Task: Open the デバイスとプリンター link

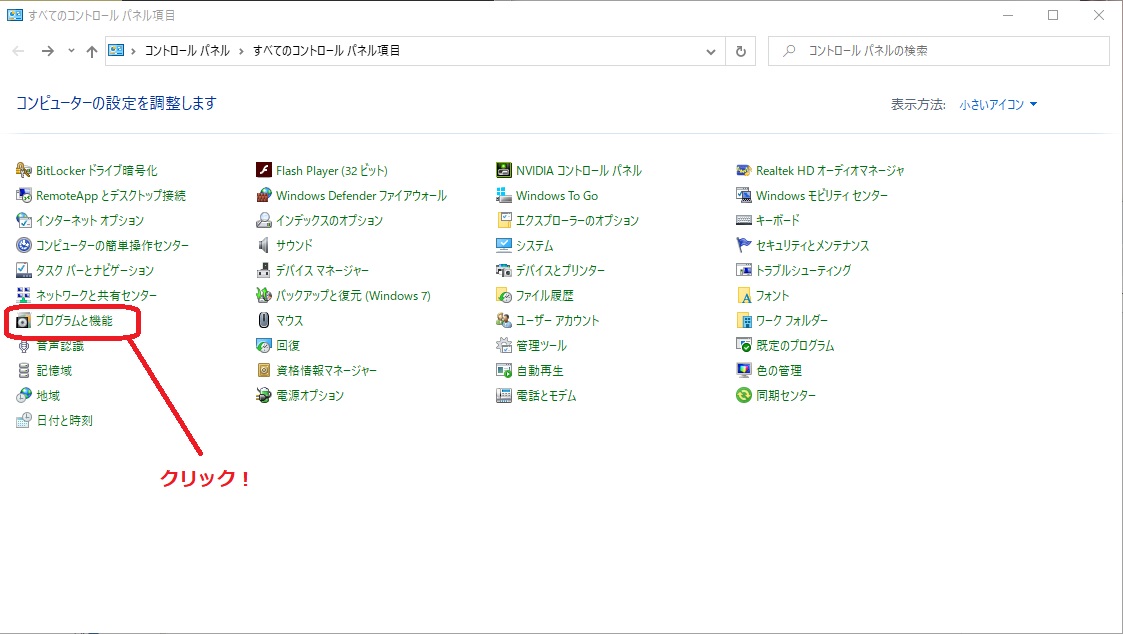Action: click(x=560, y=271)
